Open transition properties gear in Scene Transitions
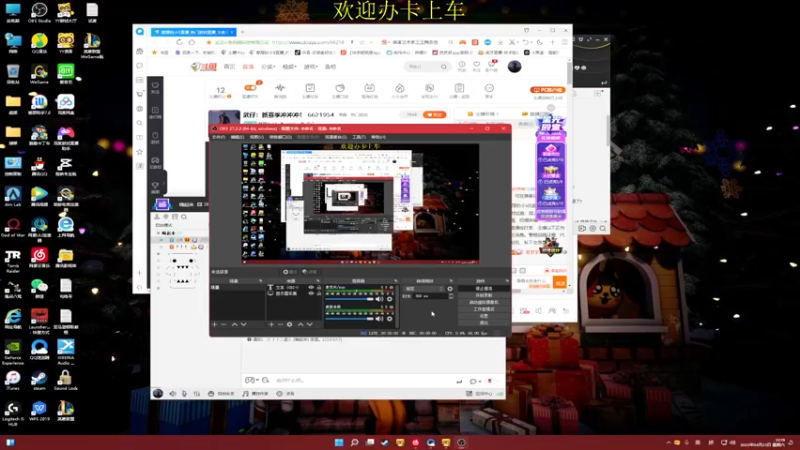The height and width of the screenshot is (450, 800). point(450,289)
